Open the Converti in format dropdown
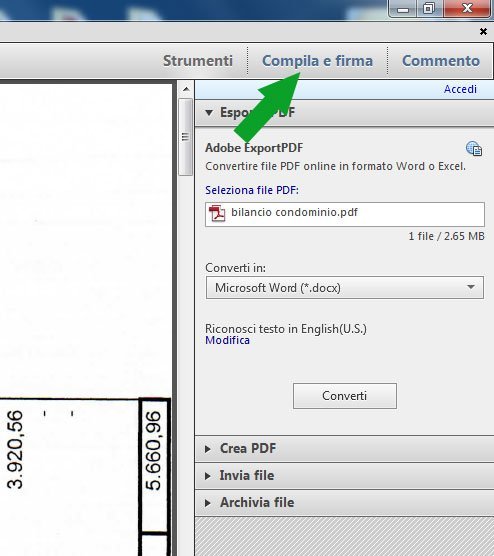 pyautogui.click(x=345, y=288)
